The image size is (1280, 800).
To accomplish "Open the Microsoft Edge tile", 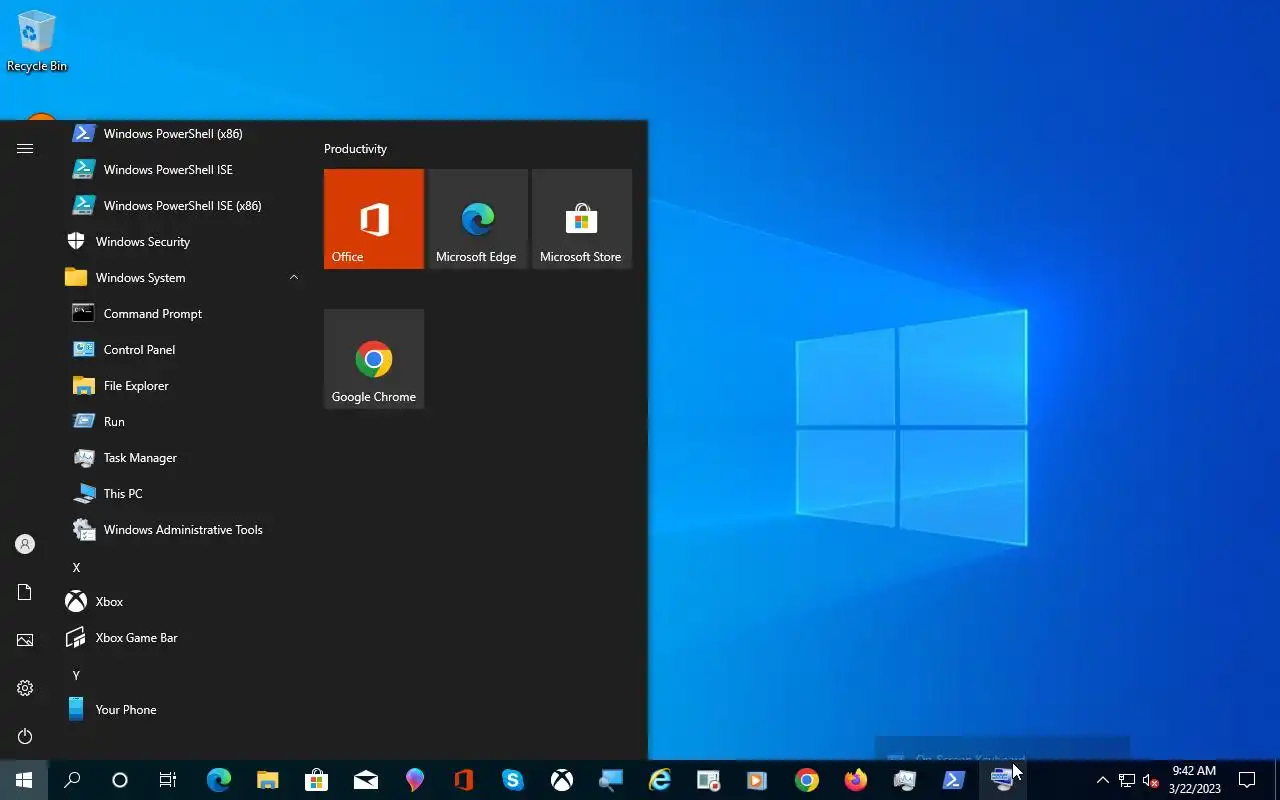I will (478, 219).
